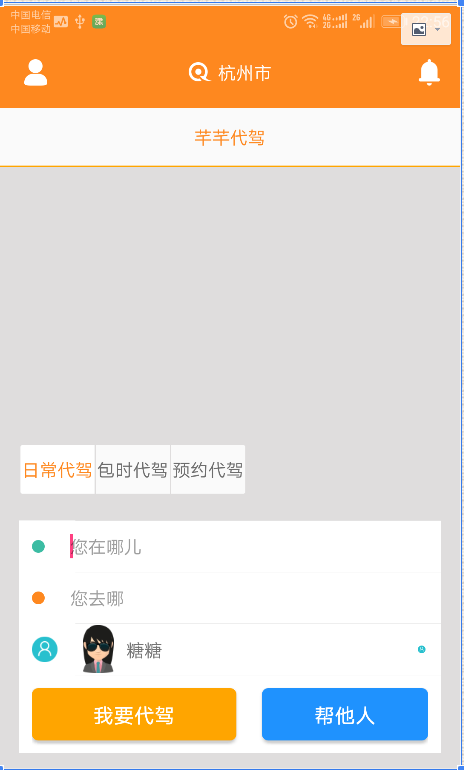
Task: Focus the 您去哪 destination field
Action: coord(255,598)
